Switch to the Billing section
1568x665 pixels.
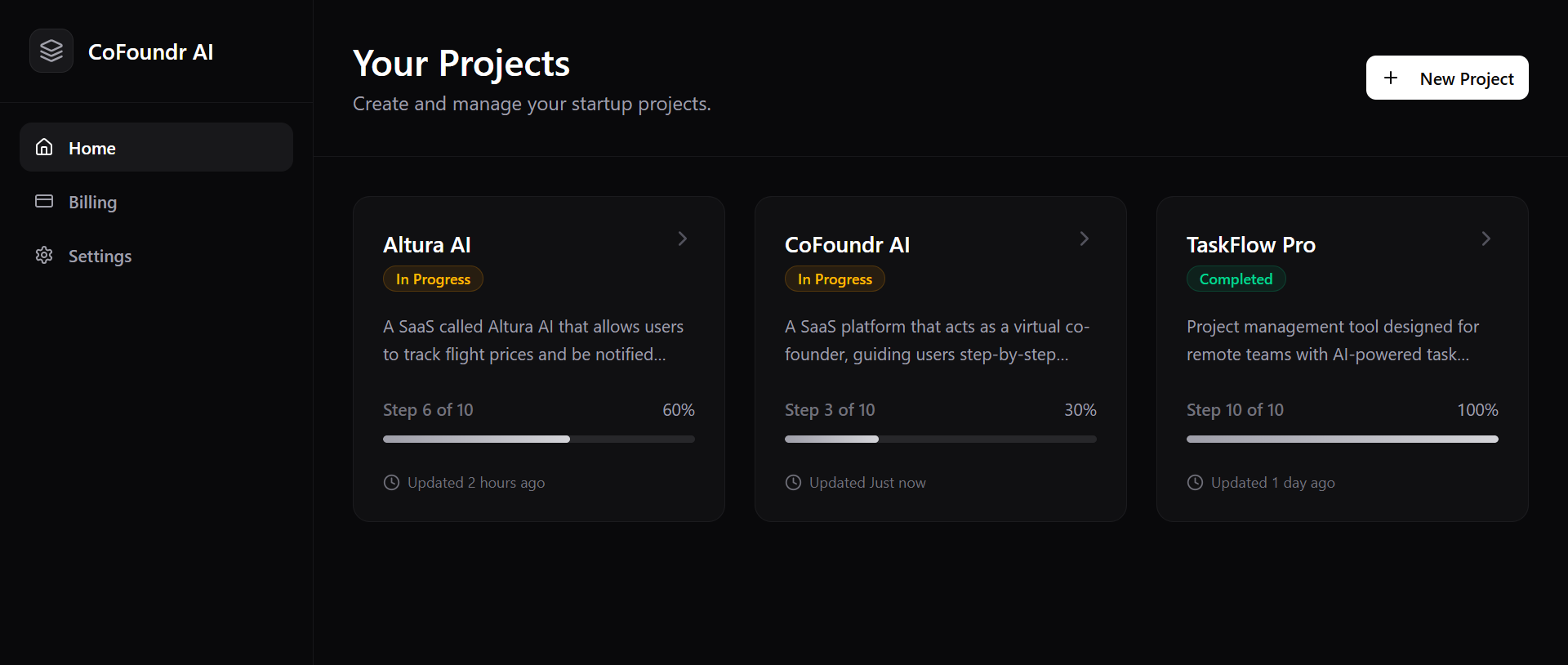tap(91, 202)
